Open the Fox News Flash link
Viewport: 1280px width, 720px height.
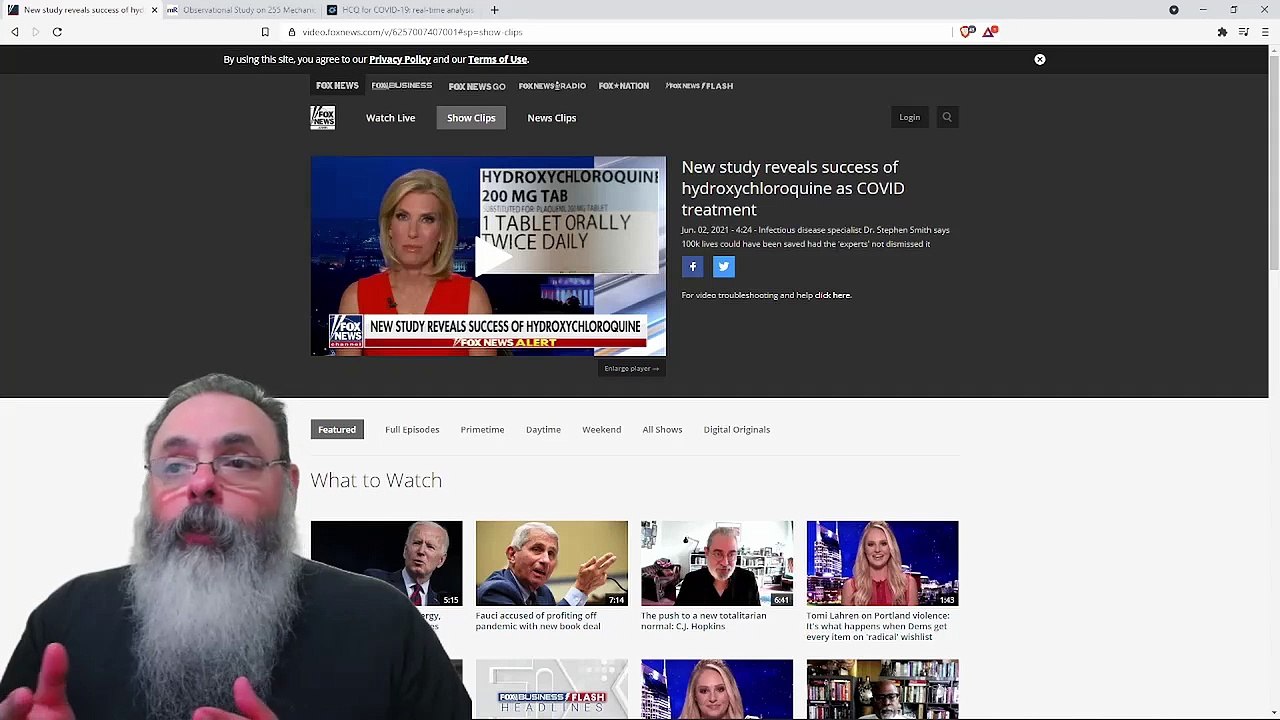point(699,86)
